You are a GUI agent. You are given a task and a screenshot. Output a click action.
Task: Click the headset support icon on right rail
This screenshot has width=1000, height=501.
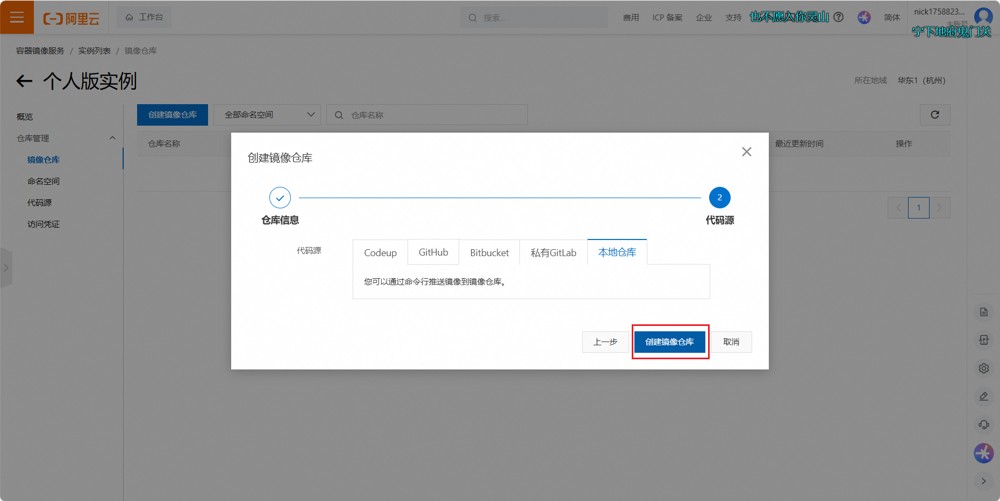[983, 424]
